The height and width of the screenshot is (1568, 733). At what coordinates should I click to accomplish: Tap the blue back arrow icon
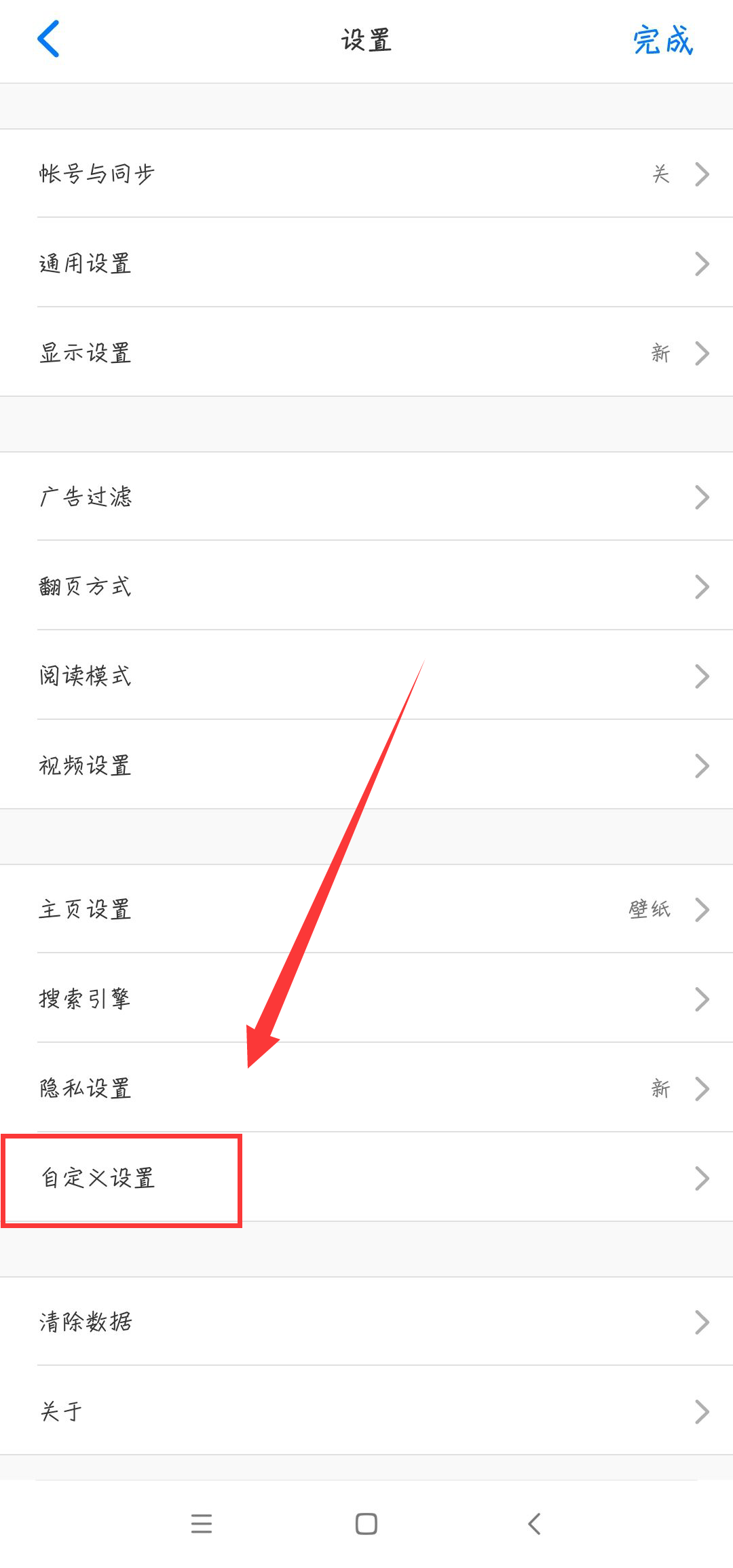[48, 39]
